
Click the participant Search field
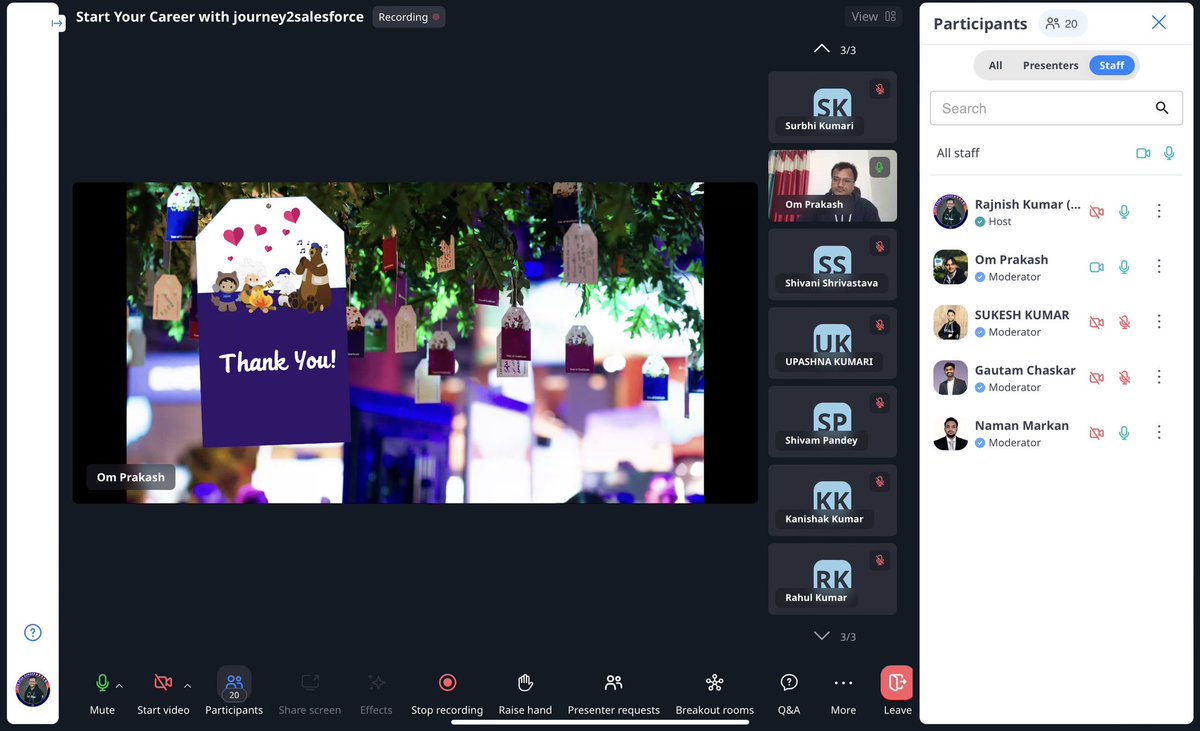(x=1056, y=108)
